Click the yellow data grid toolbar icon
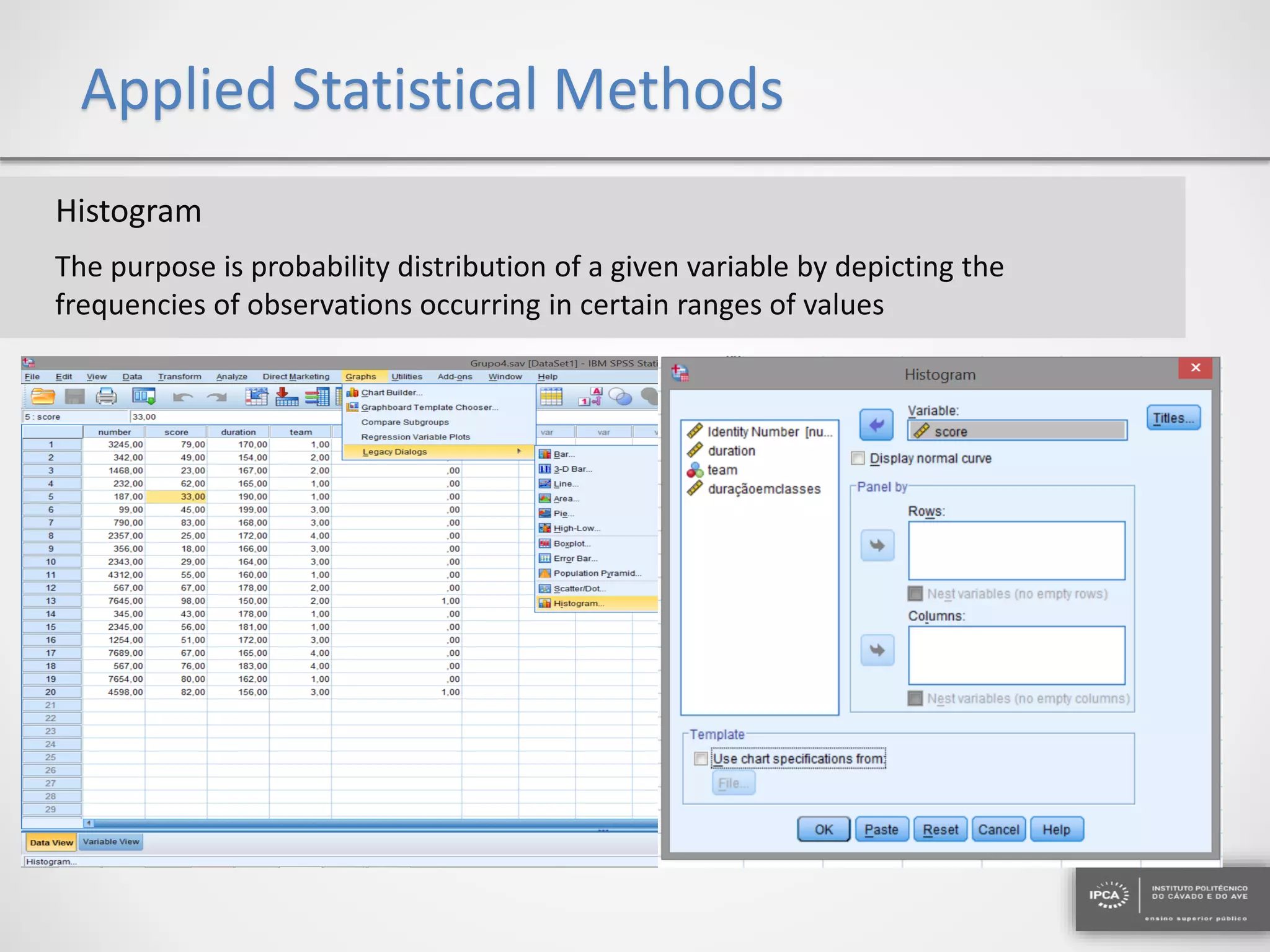The height and width of the screenshot is (952, 1270). click(551, 397)
